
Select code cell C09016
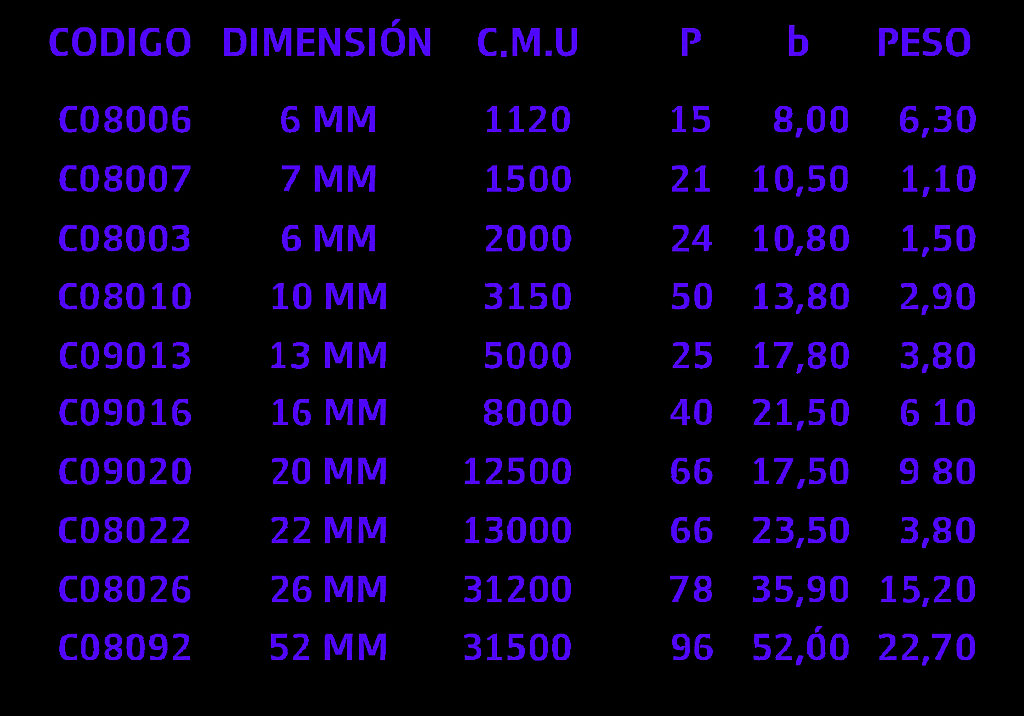click(125, 413)
